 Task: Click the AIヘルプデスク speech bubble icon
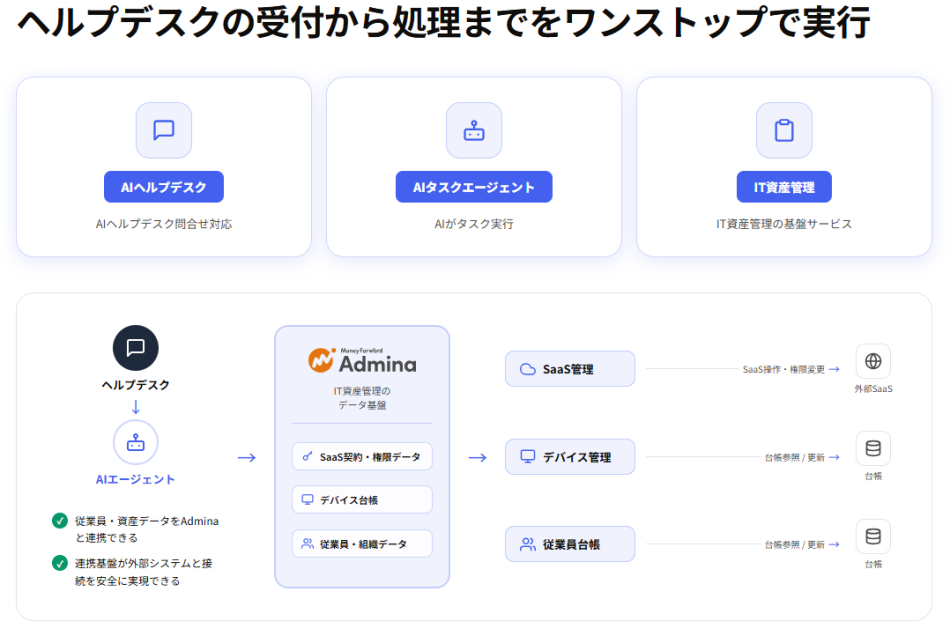coord(163,131)
